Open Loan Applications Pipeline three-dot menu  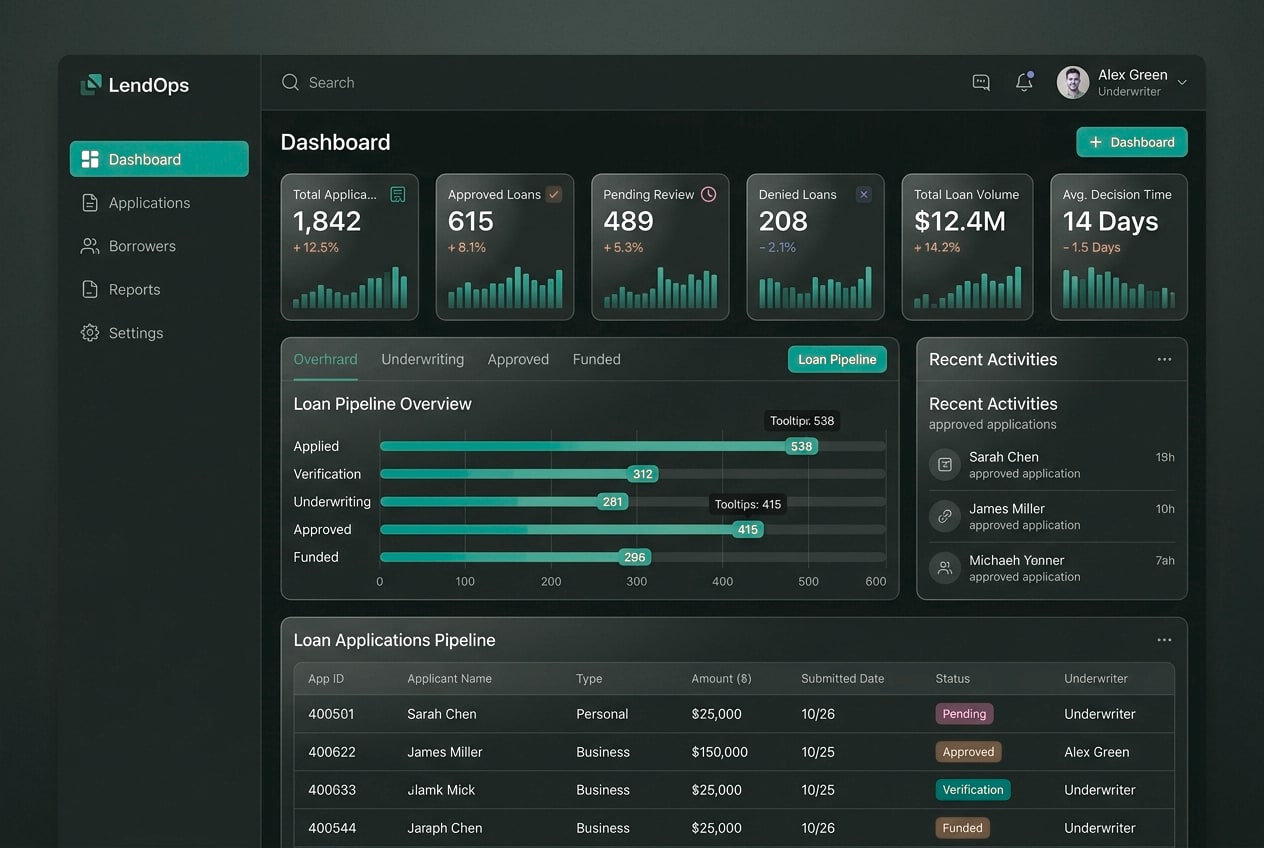pos(1164,640)
